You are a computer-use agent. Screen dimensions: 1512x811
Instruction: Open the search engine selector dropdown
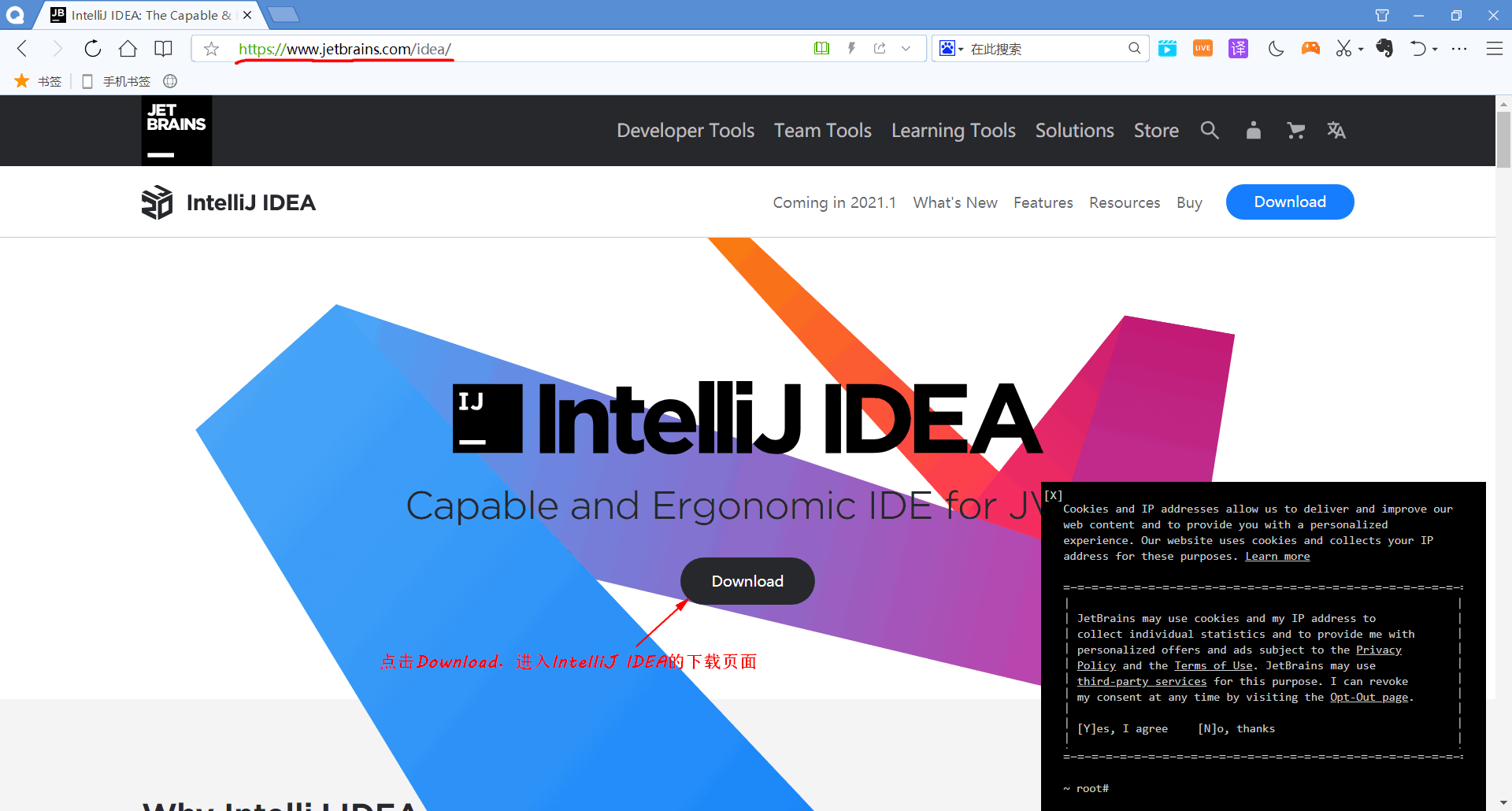(x=951, y=49)
